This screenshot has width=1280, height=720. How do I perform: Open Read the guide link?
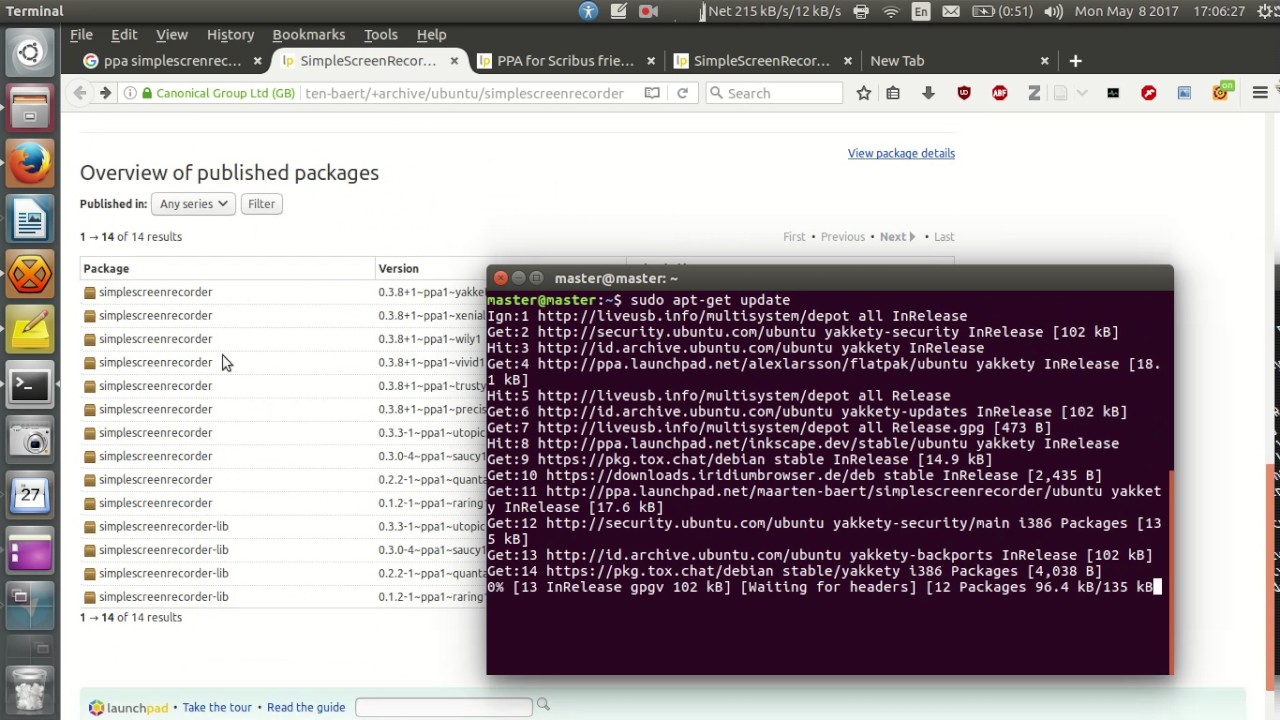[x=306, y=707]
